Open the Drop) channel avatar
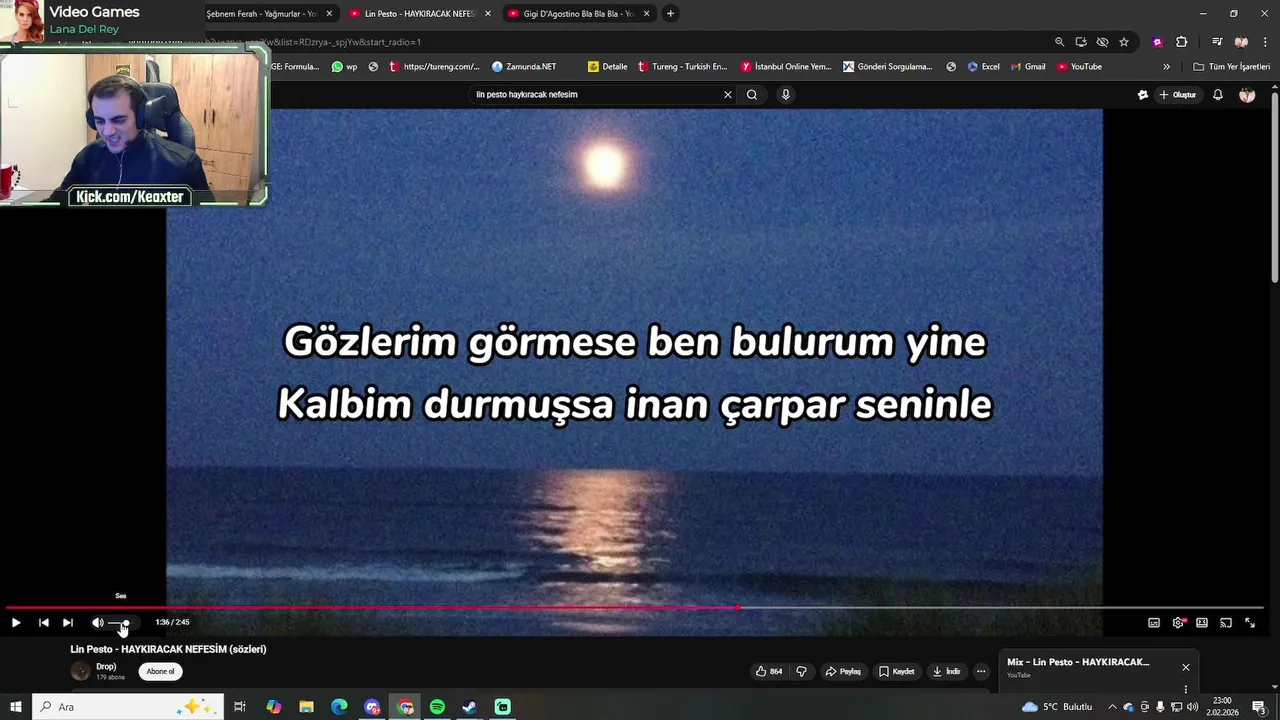 click(80, 672)
